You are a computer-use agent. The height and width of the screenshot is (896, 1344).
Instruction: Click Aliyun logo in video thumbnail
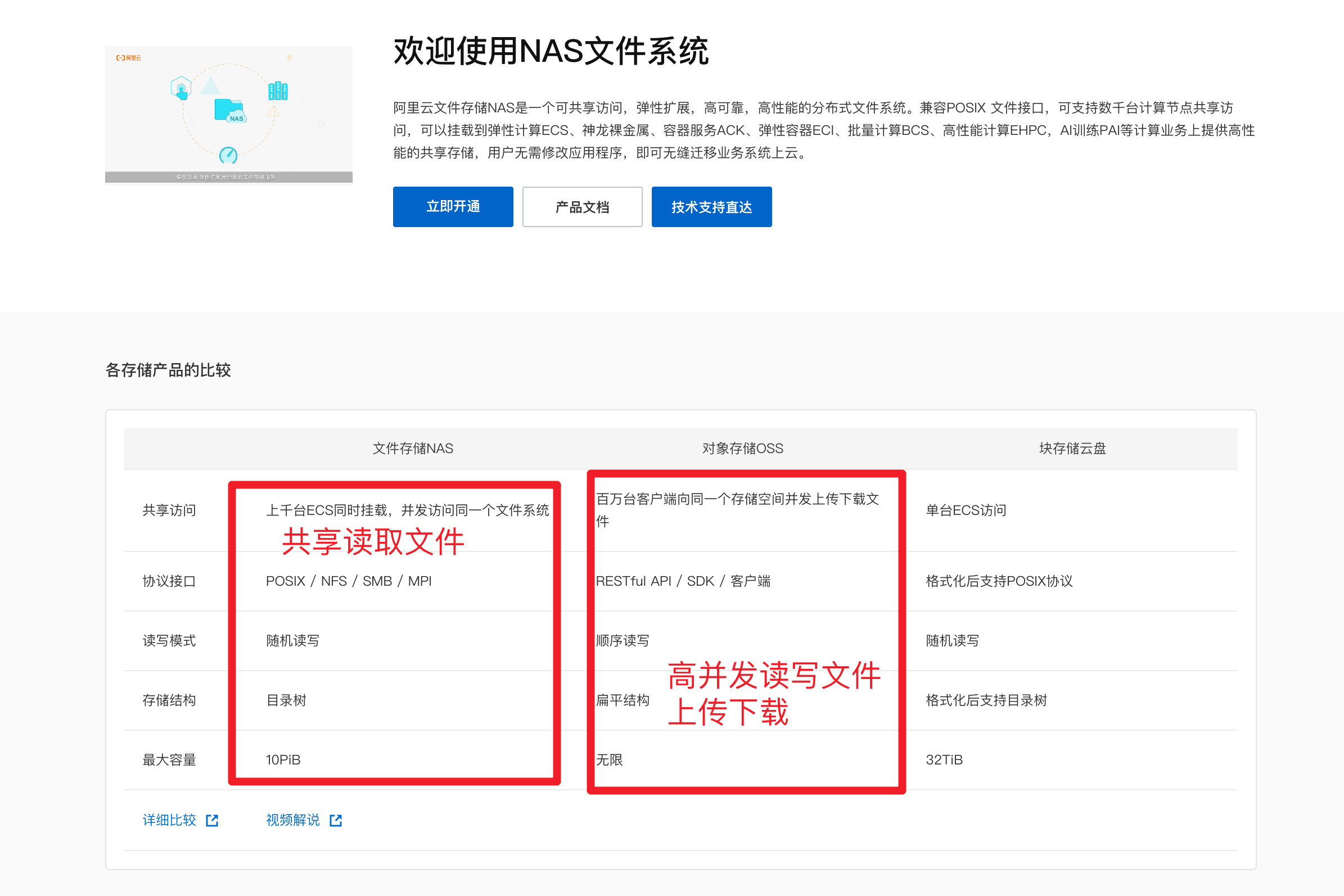pyautogui.click(x=129, y=58)
